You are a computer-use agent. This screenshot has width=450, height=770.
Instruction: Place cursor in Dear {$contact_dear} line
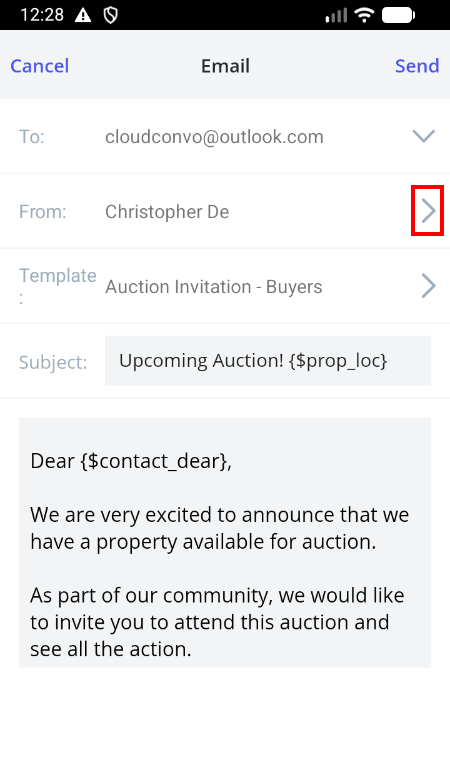tap(131, 461)
